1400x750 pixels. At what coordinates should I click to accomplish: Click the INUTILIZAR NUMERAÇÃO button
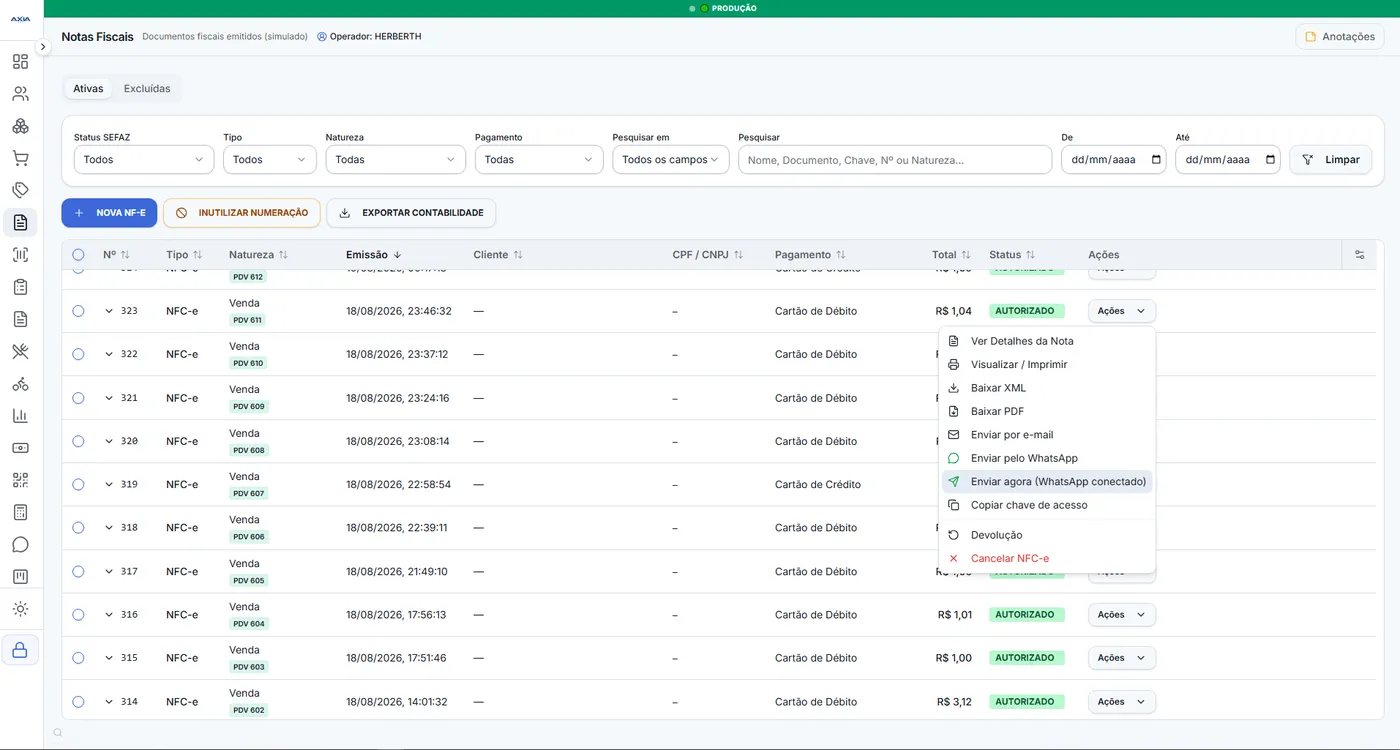[242, 213]
